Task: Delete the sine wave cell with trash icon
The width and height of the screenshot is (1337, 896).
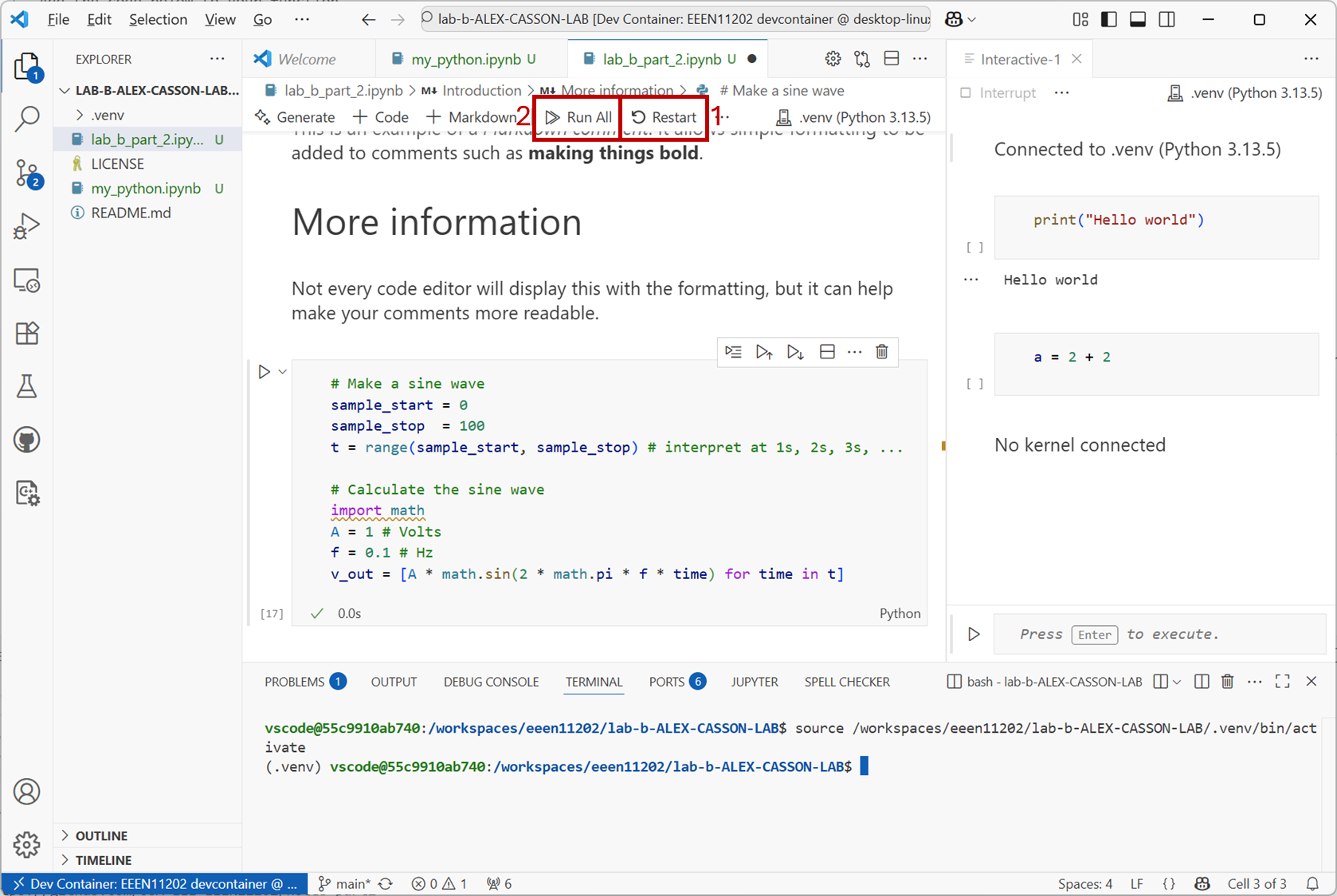Action: (x=882, y=352)
